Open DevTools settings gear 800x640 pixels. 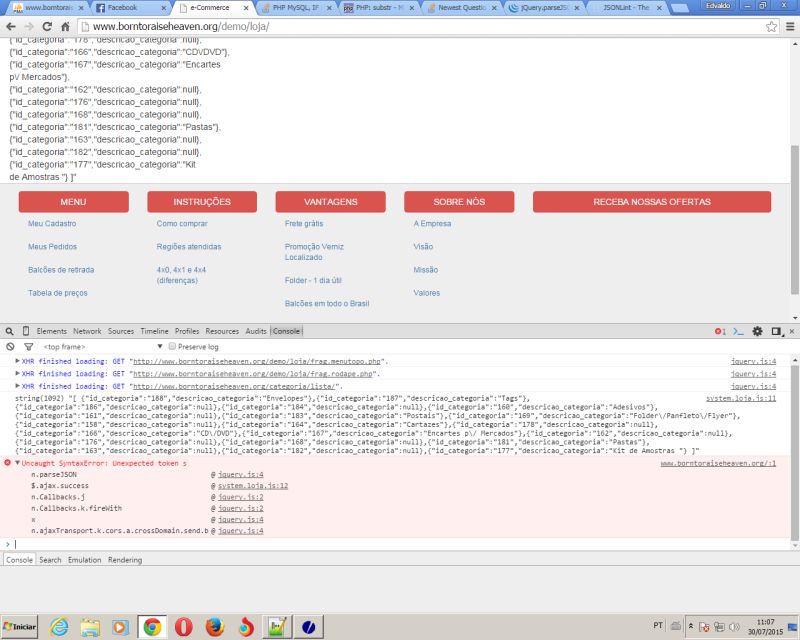[x=757, y=331]
